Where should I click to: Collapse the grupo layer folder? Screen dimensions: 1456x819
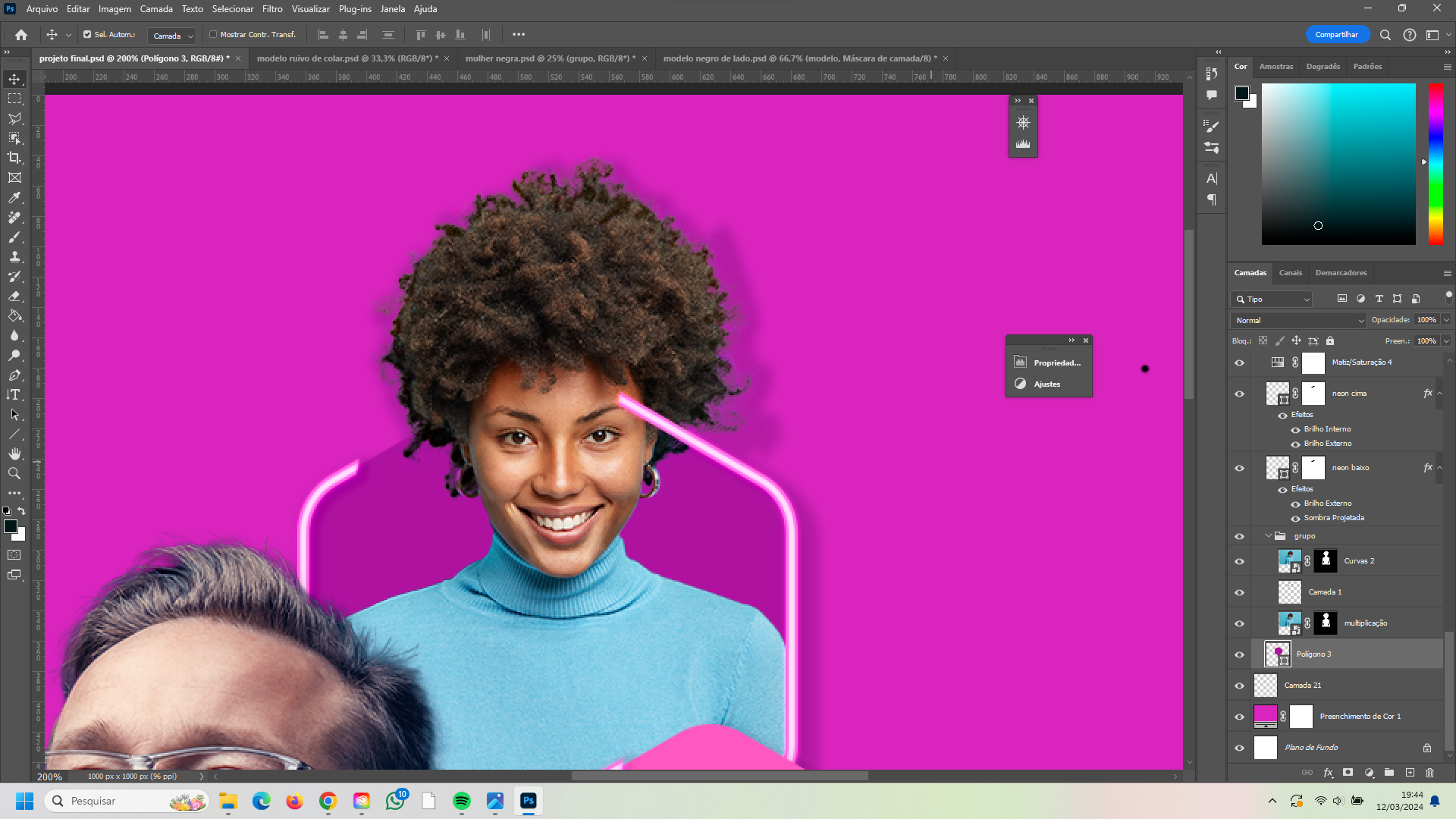tap(1268, 536)
